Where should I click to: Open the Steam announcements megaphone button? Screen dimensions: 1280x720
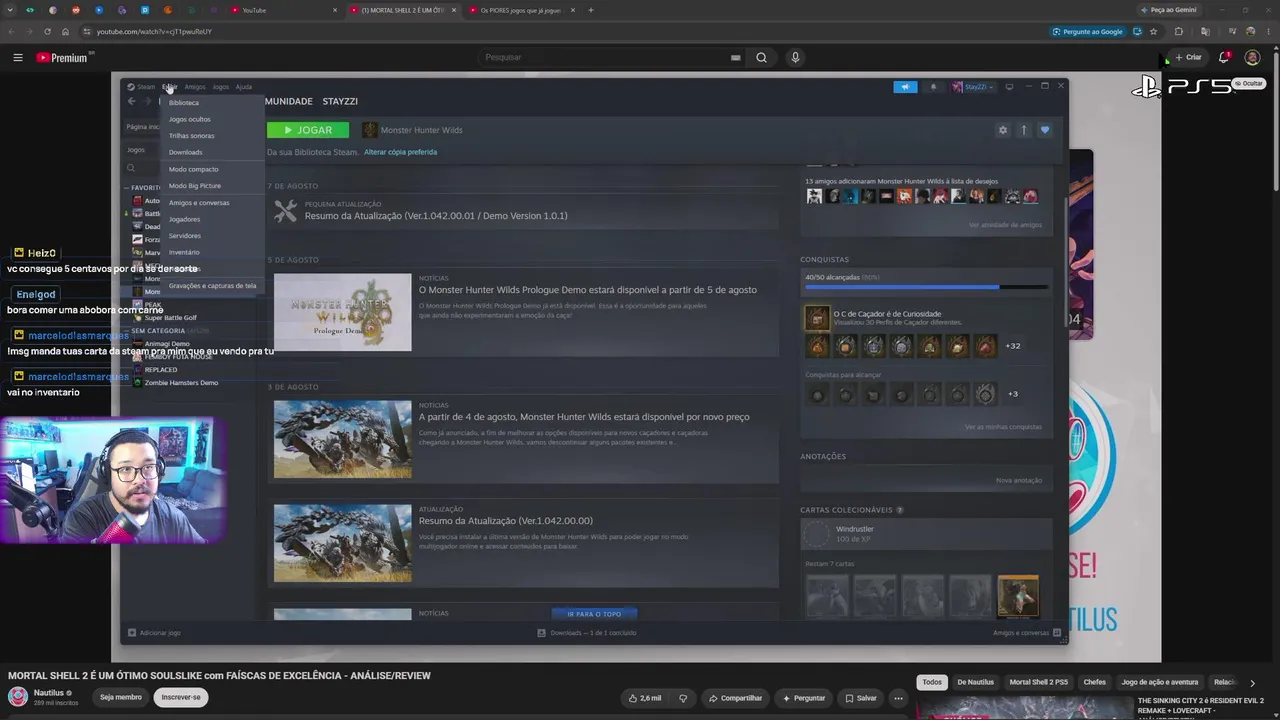[905, 87]
